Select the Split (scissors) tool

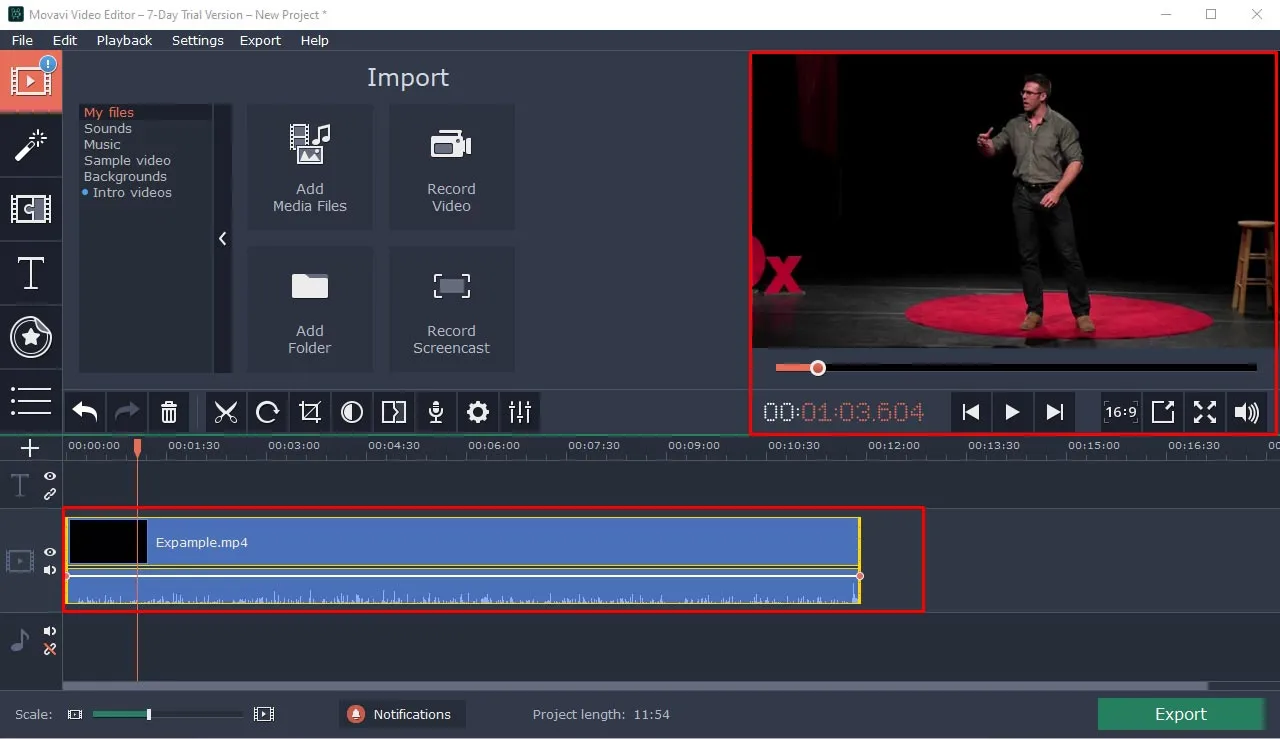tap(226, 412)
